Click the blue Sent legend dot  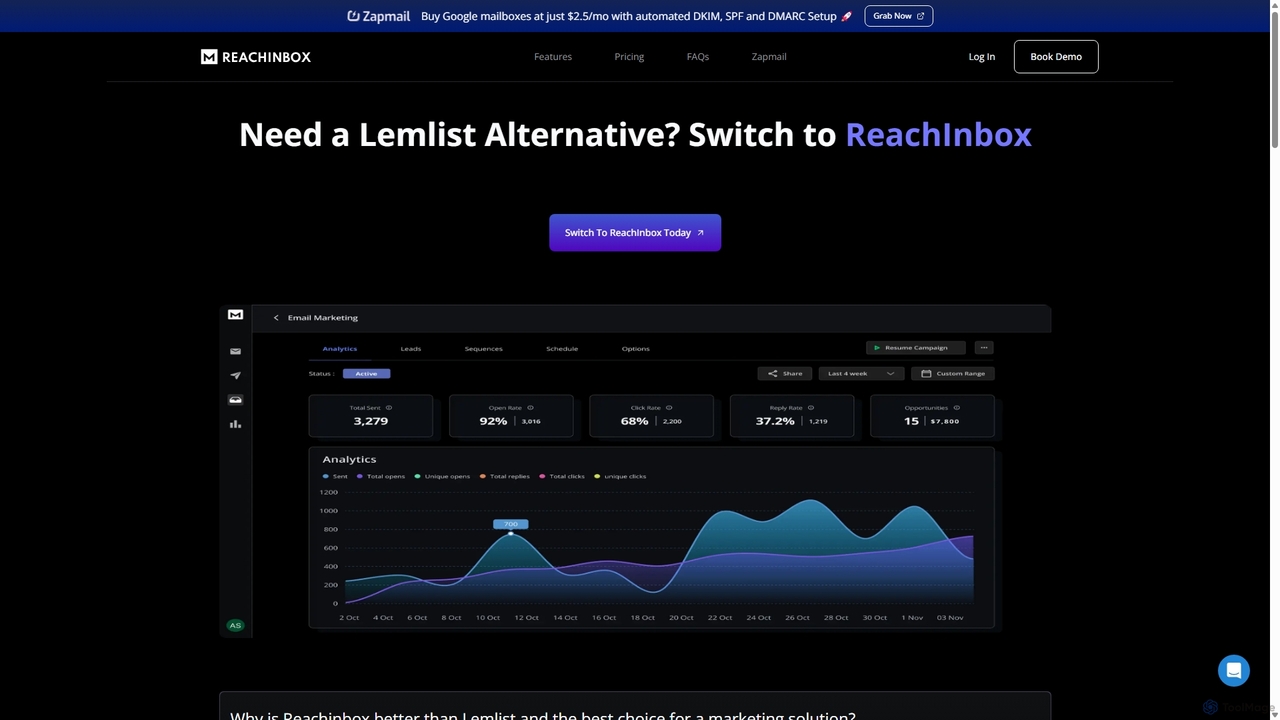tap(326, 476)
